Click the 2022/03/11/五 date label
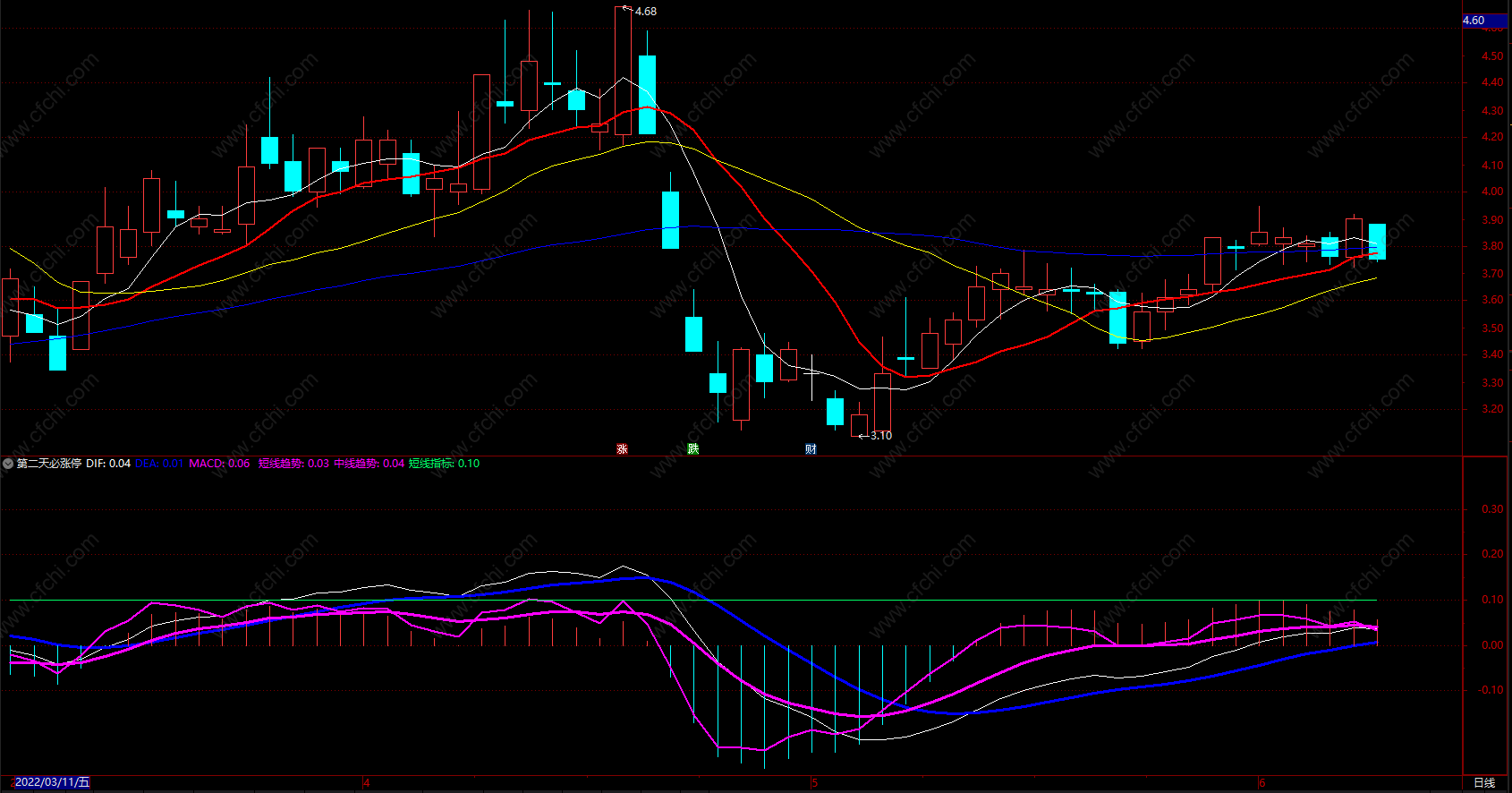Screen dimensions: 1512x793 pos(52,782)
